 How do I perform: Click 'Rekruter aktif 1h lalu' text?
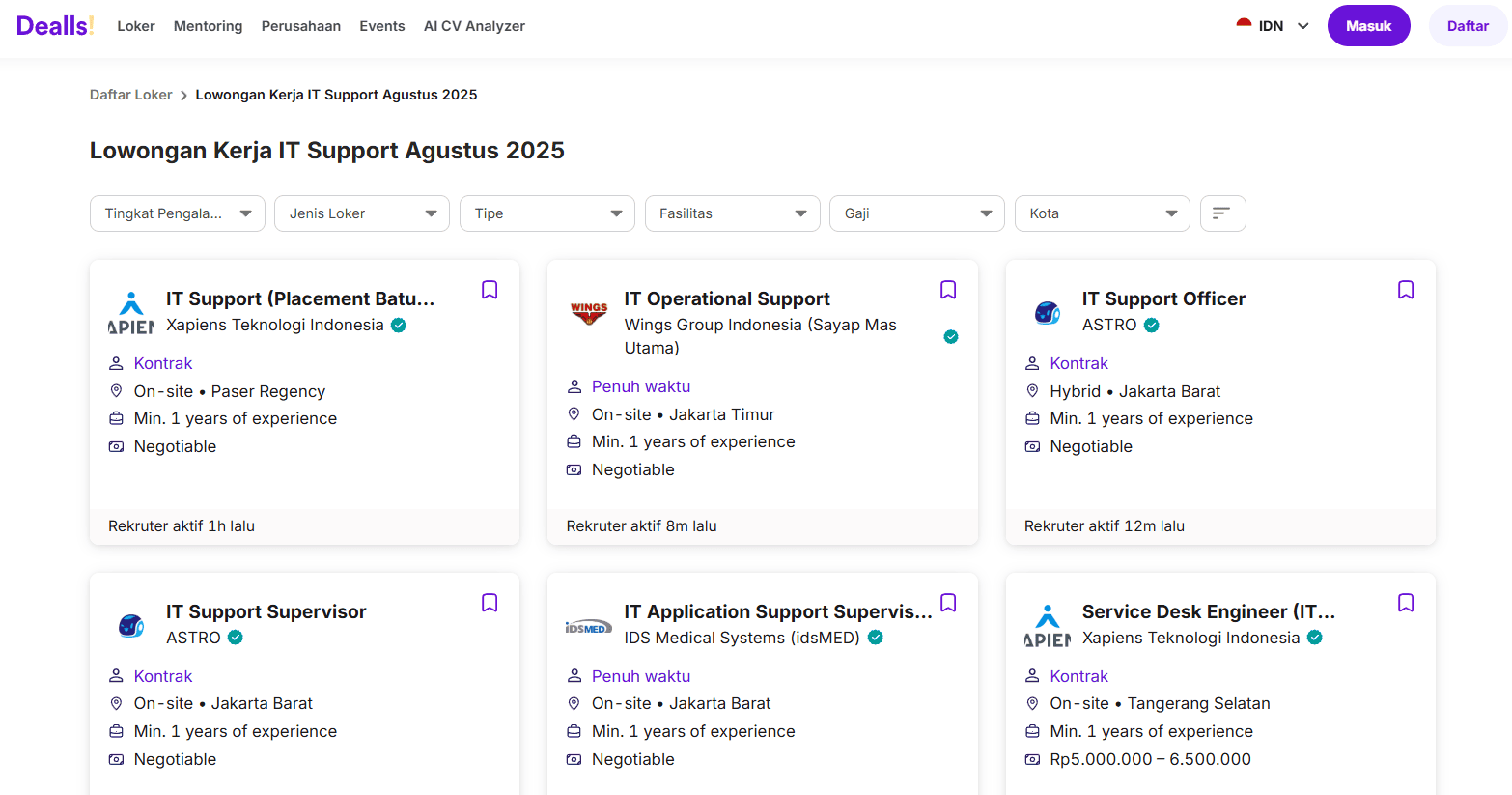click(x=182, y=526)
